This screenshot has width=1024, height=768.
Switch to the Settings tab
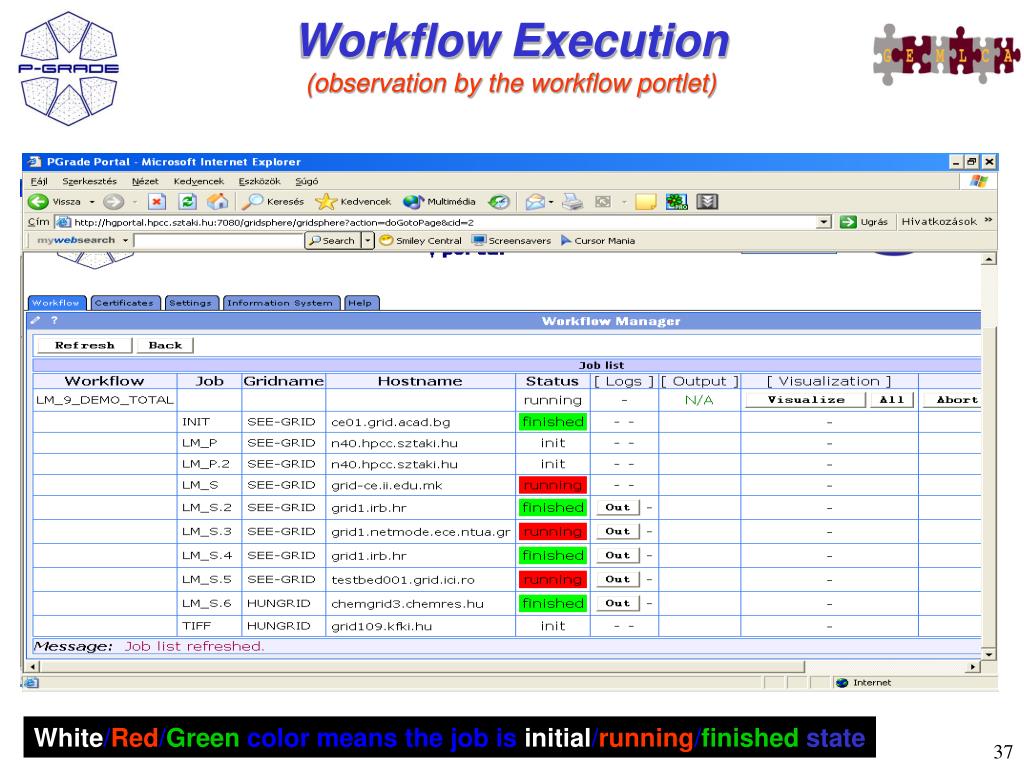click(191, 303)
